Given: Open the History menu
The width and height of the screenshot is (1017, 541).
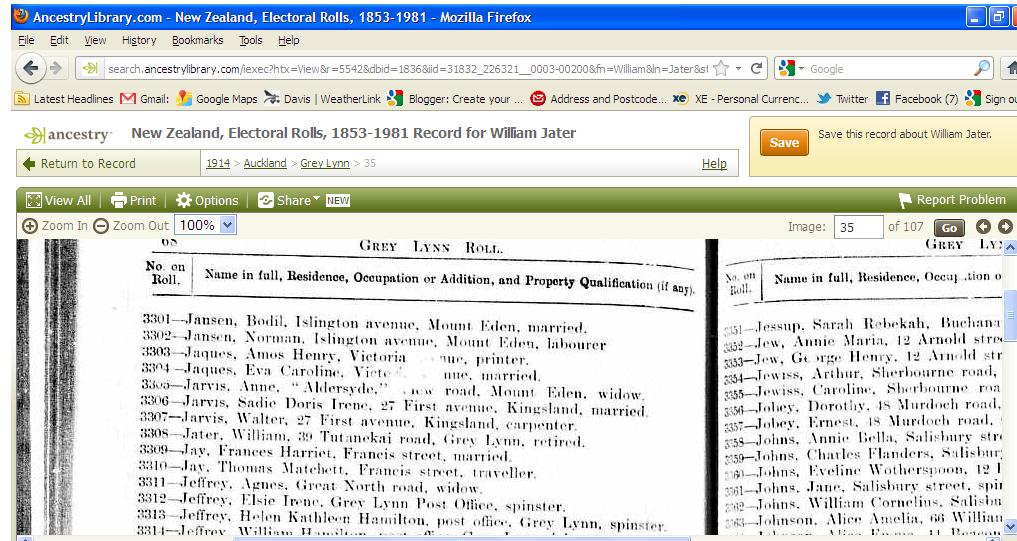Looking at the screenshot, I should (x=139, y=40).
